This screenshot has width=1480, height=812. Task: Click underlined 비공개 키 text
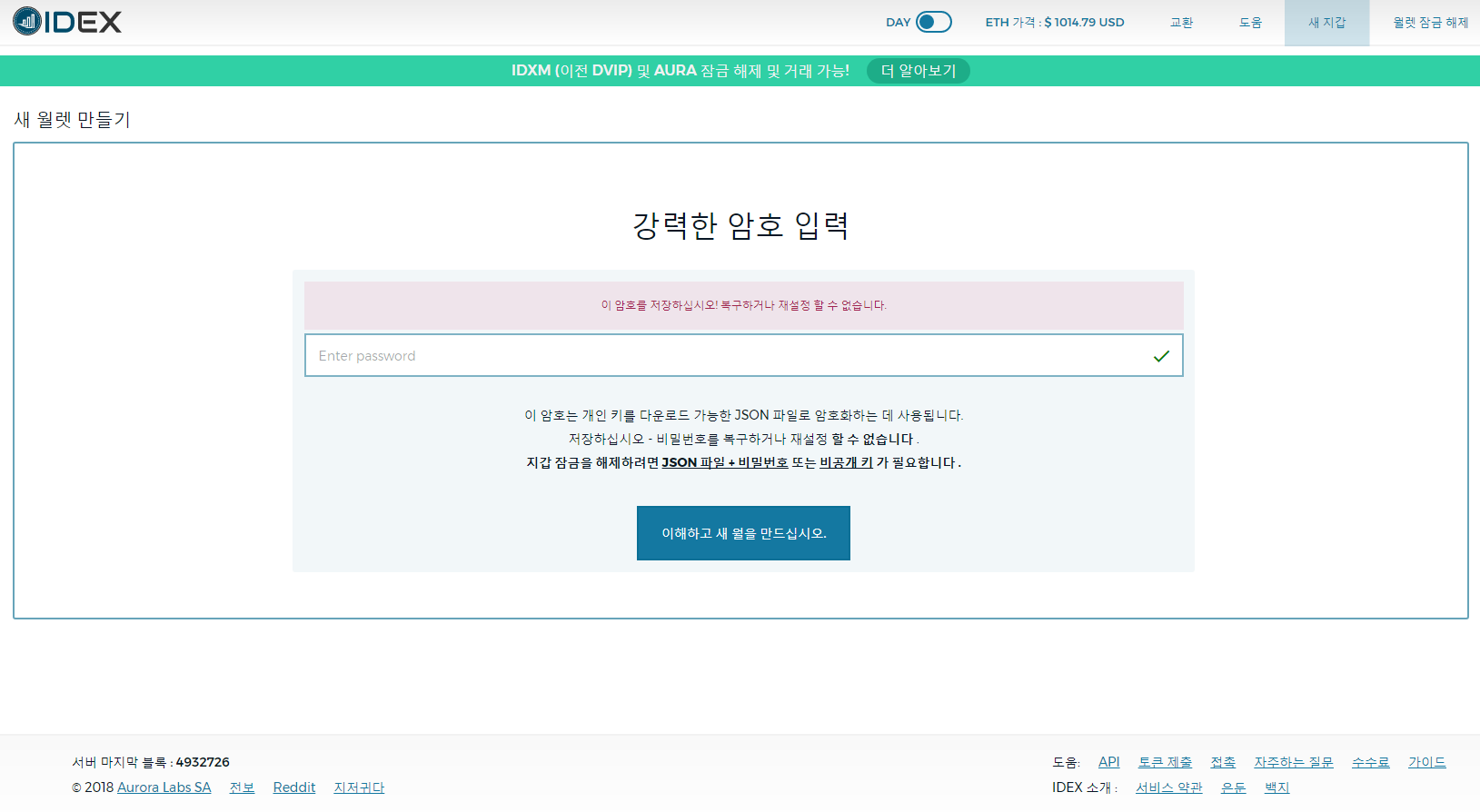[x=846, y=462]
